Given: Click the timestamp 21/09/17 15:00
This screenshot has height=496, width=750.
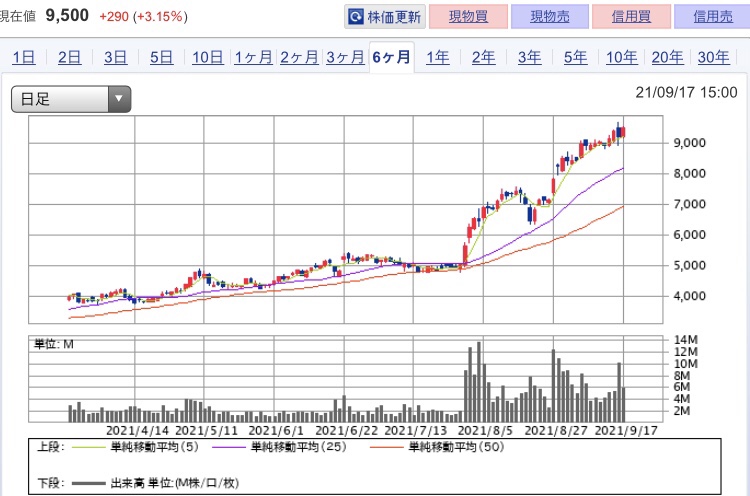Looking at the screenshot, I should click(686, 92).
